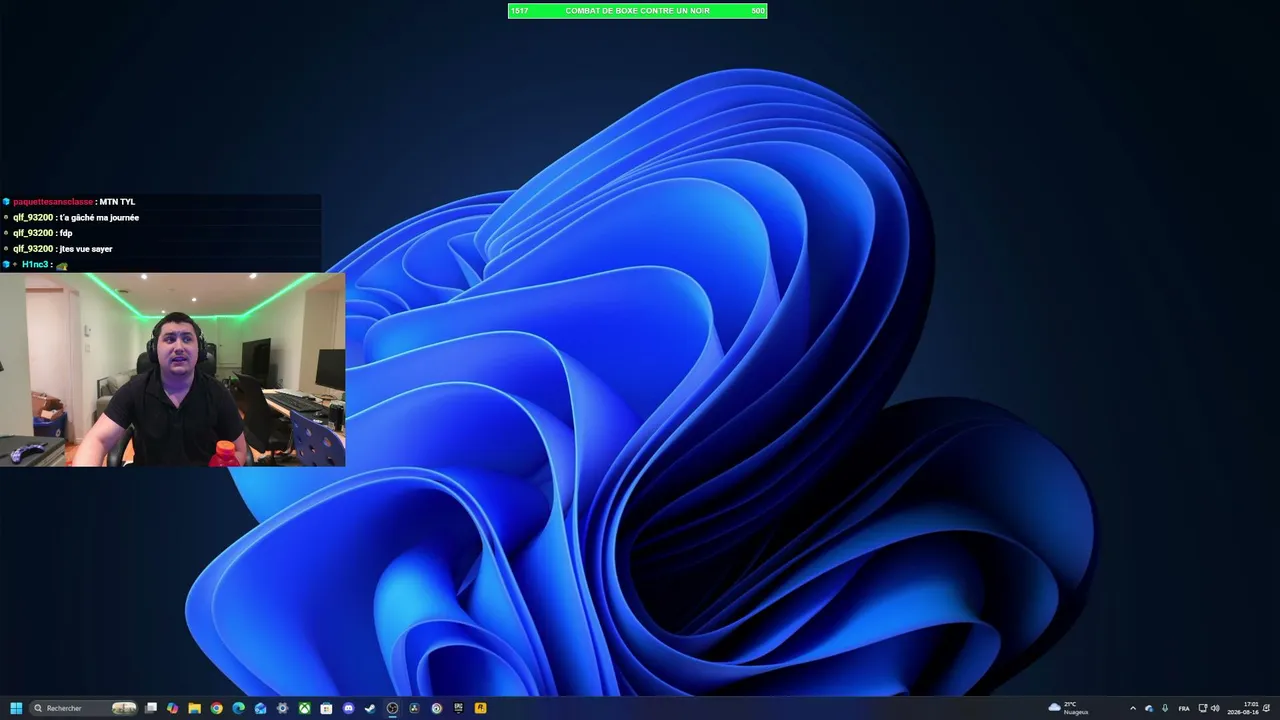Open Discord from the taskbar
This screenshot has width=1280, height=720.
tap(348, 708)
